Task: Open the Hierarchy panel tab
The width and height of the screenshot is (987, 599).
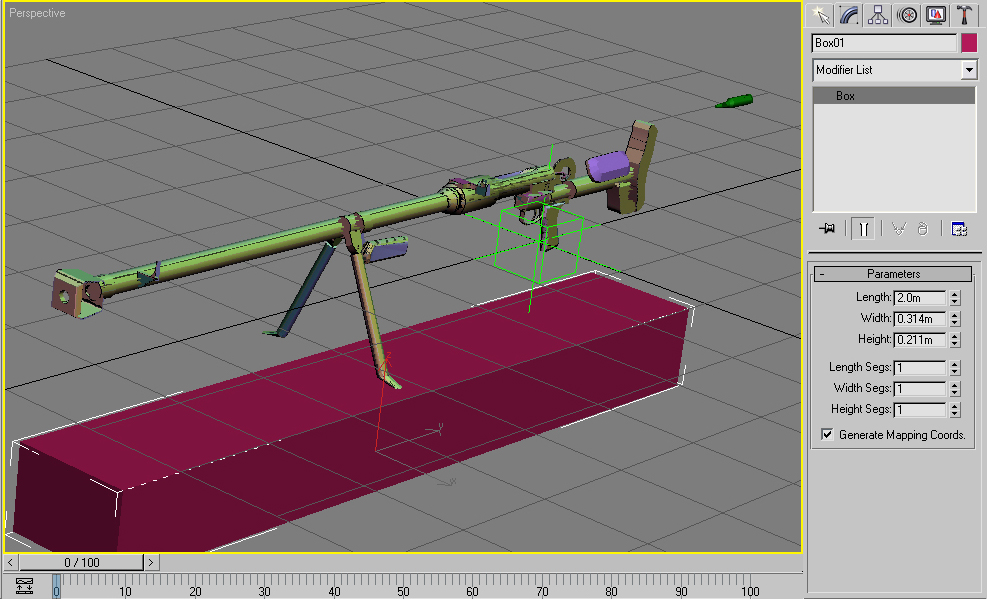Action: click(878, 15)
